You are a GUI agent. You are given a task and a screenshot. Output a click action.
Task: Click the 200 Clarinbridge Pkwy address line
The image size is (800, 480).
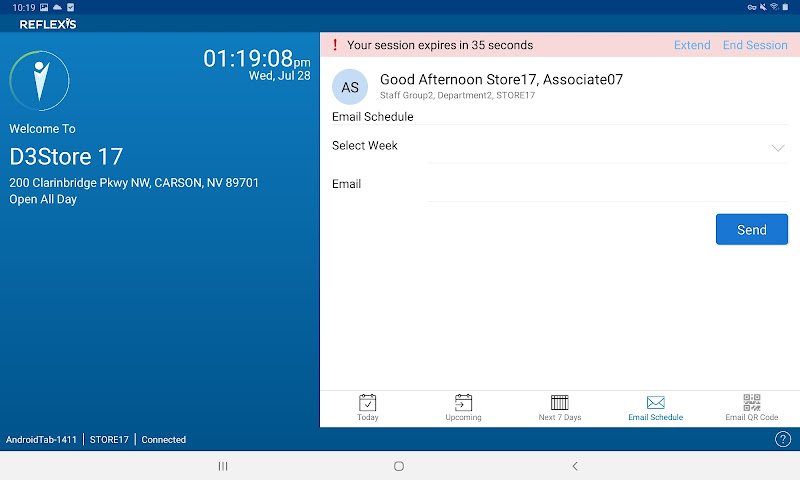click(x=134, y=183)
